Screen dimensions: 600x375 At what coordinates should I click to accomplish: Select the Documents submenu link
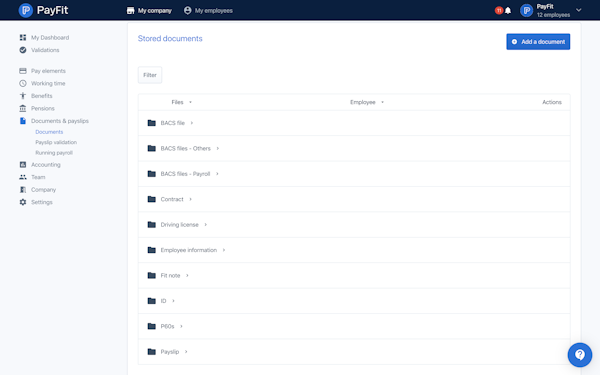49,132
